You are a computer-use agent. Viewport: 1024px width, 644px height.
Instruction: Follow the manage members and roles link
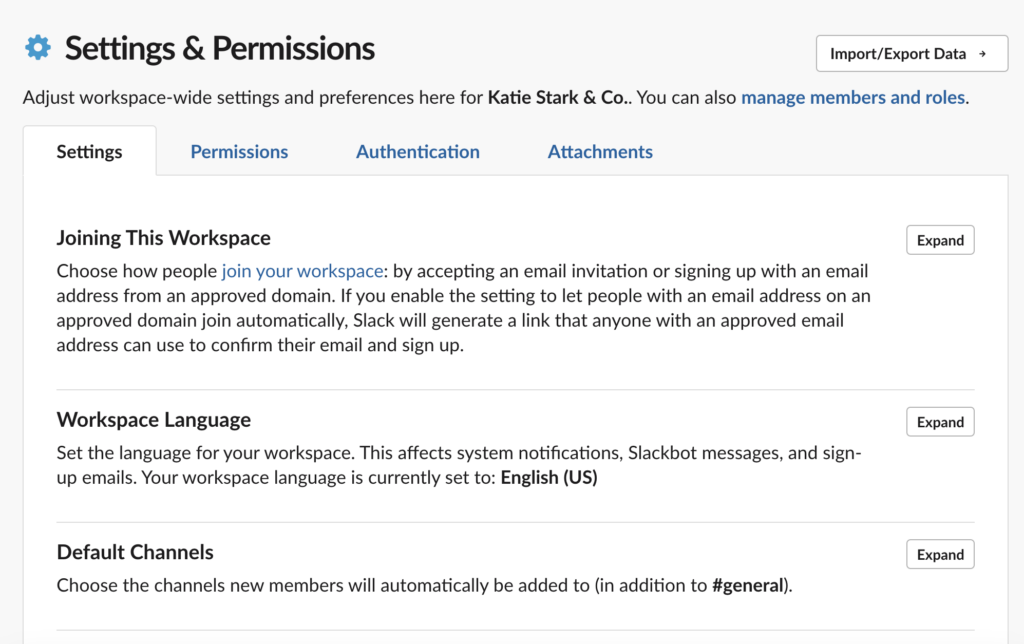pyautogui.click(x=853, y=97)
